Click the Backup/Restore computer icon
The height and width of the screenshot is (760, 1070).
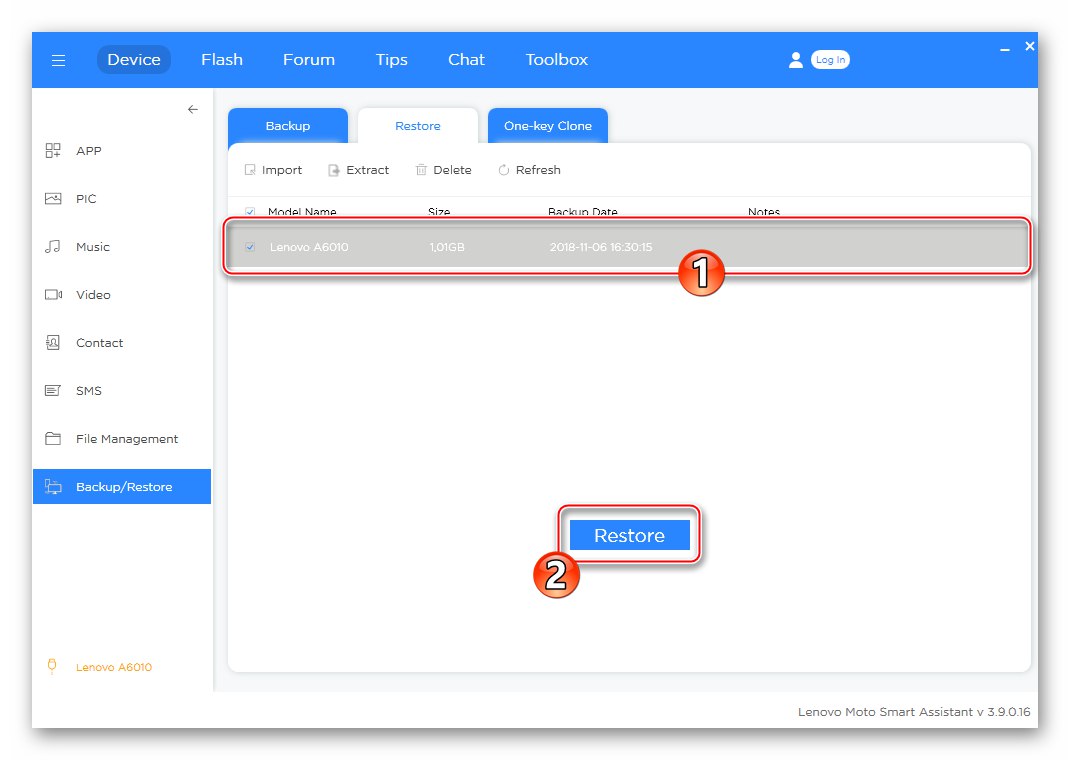coord(53,486)
